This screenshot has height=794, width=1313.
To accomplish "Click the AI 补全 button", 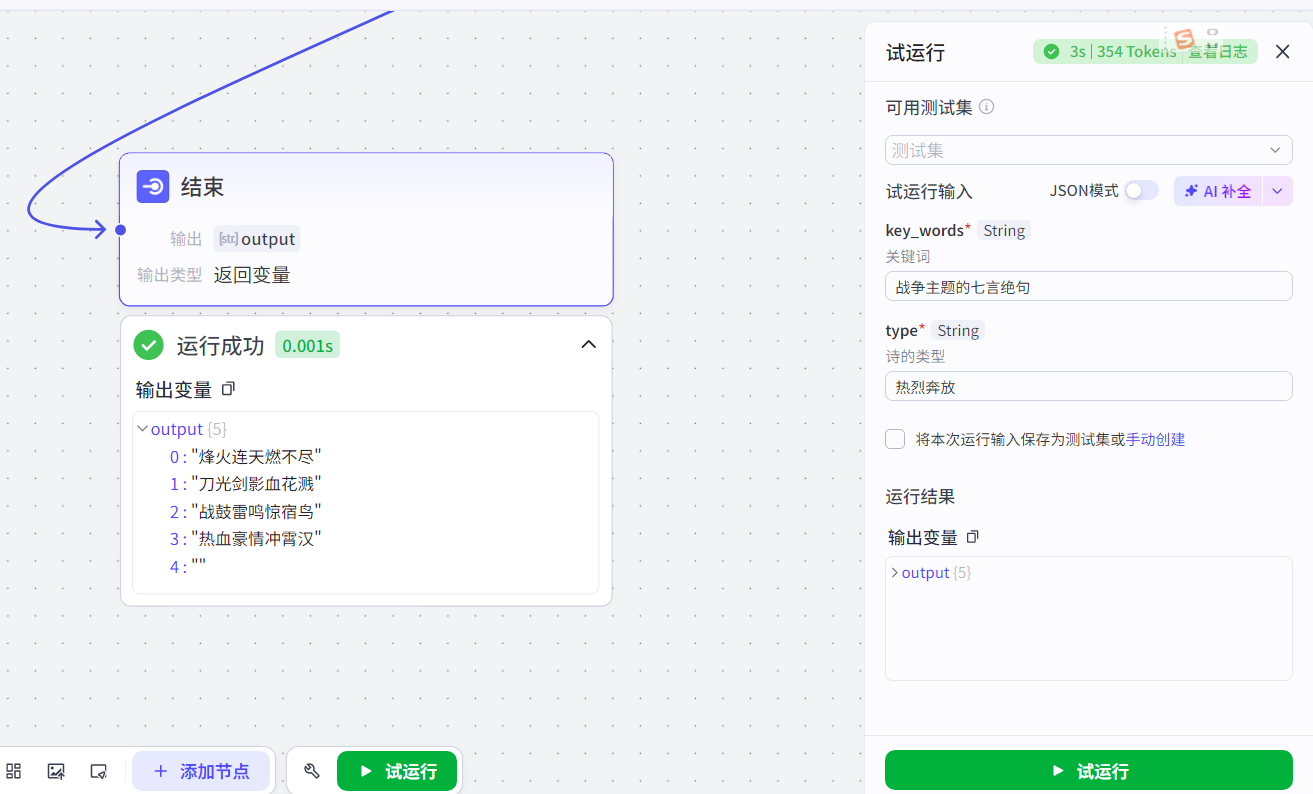I will 1218,191.
